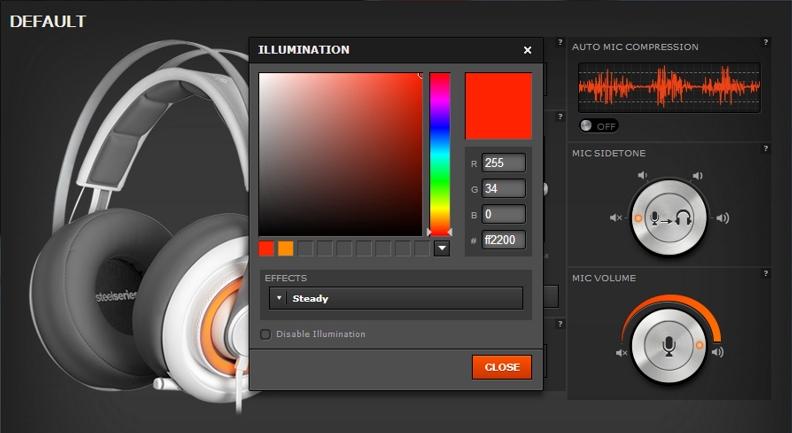Click the G green value field

pyautogui.click(x=503, y=188)
